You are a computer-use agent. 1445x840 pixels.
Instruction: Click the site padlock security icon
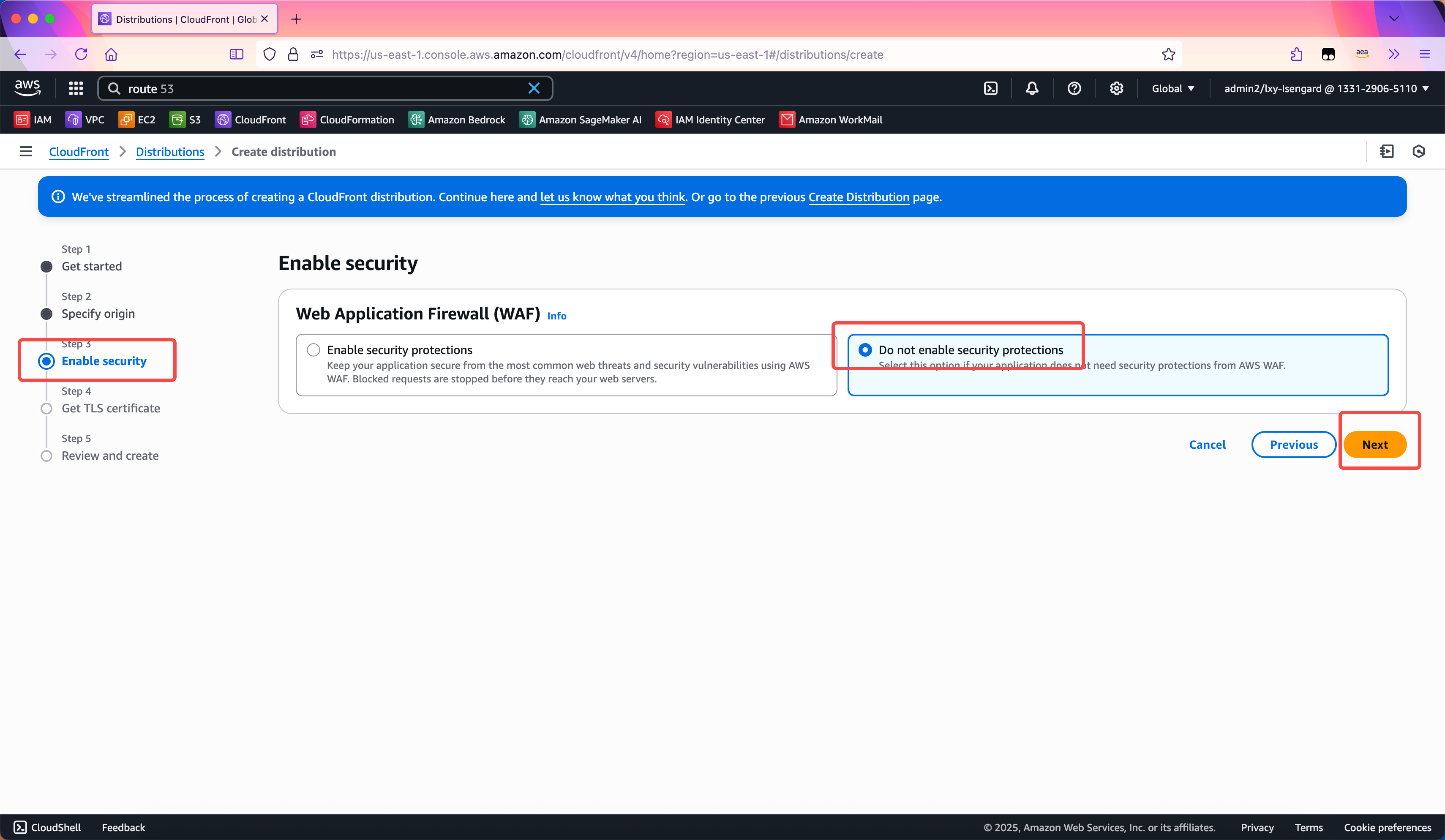(293, 55)
